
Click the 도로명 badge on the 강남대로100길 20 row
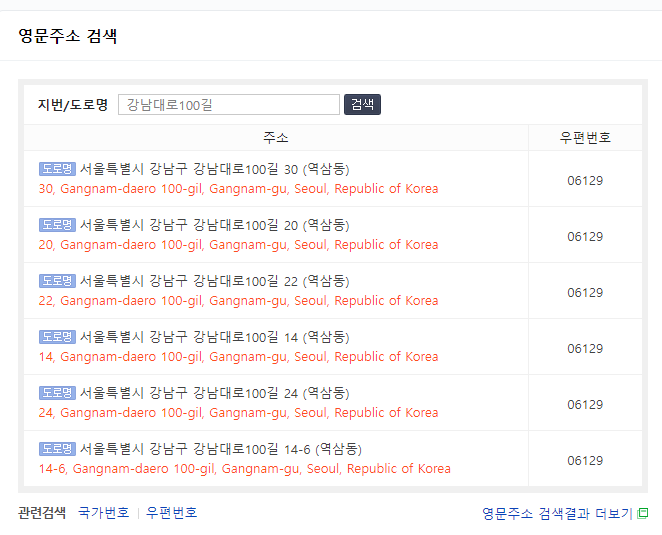pos(57,225)
